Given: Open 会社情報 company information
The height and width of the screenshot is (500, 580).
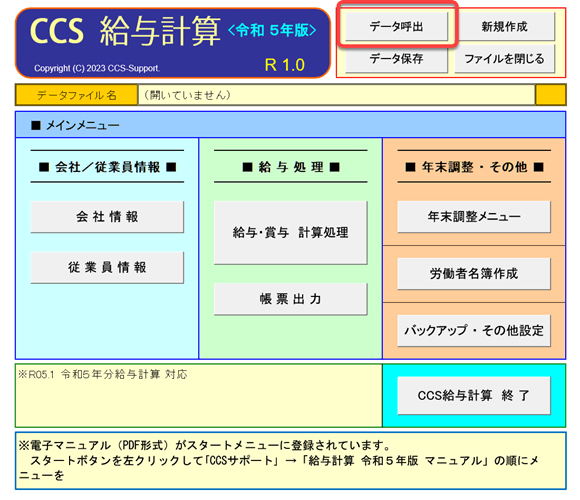Looking at the screenshot, I should (x=107, y=217).
